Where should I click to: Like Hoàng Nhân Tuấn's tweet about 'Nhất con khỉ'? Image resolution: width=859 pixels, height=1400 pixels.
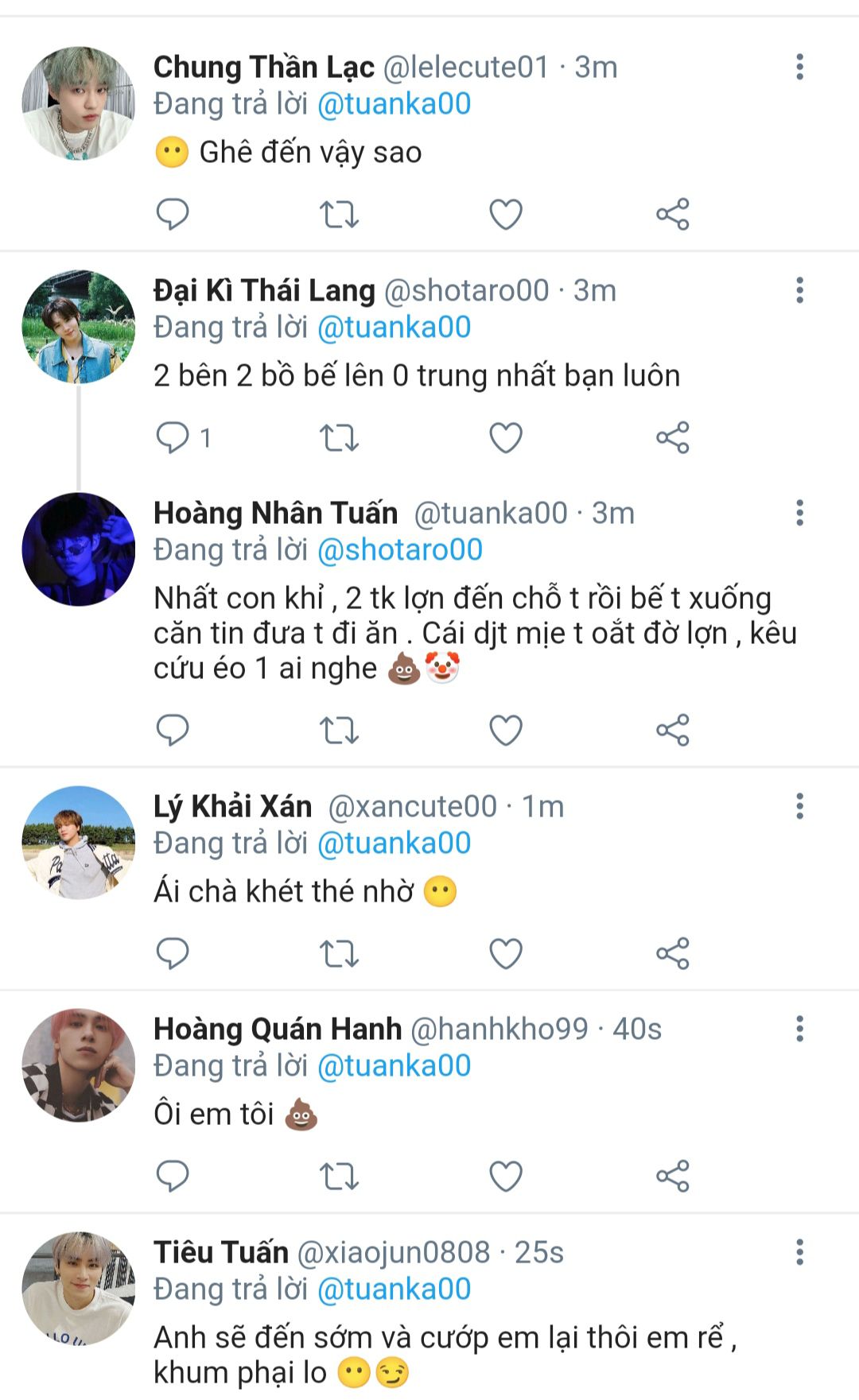tap(505, 730)
